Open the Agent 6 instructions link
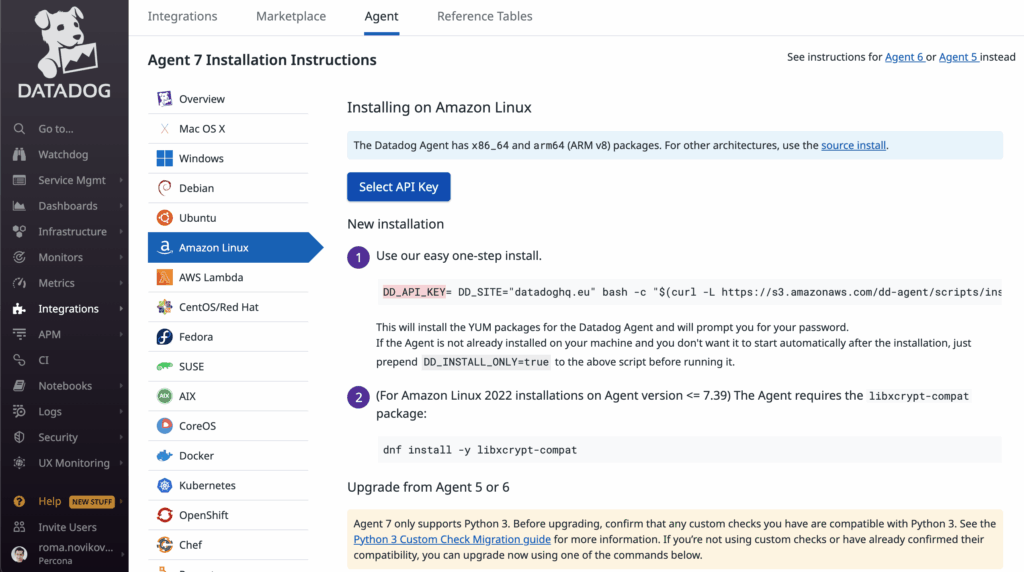Viewport: 1024px width, 572px height. [904, 58]
